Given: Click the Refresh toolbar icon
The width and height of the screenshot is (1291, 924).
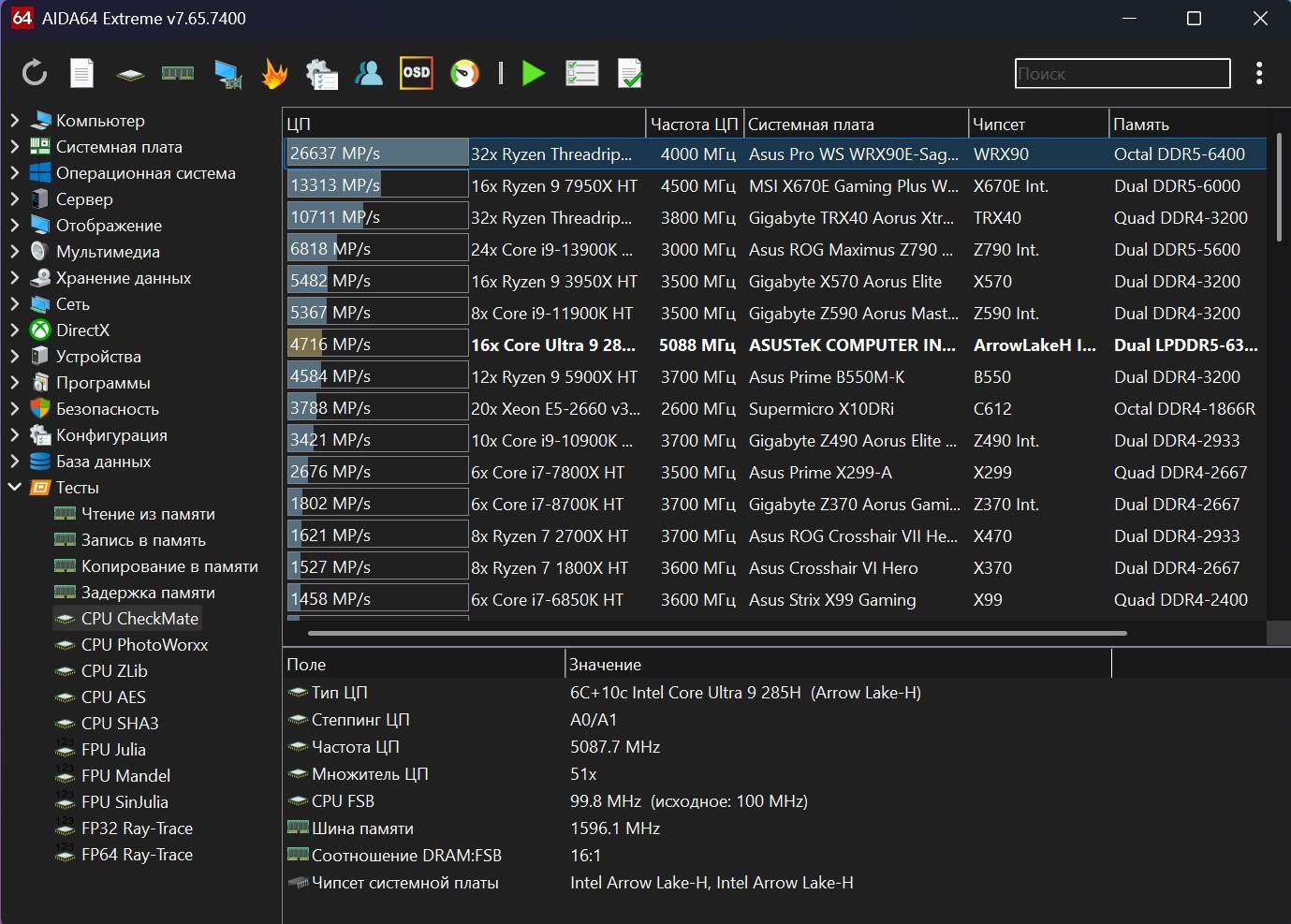Looking at the screenshot, I should (x=35, y=73).
